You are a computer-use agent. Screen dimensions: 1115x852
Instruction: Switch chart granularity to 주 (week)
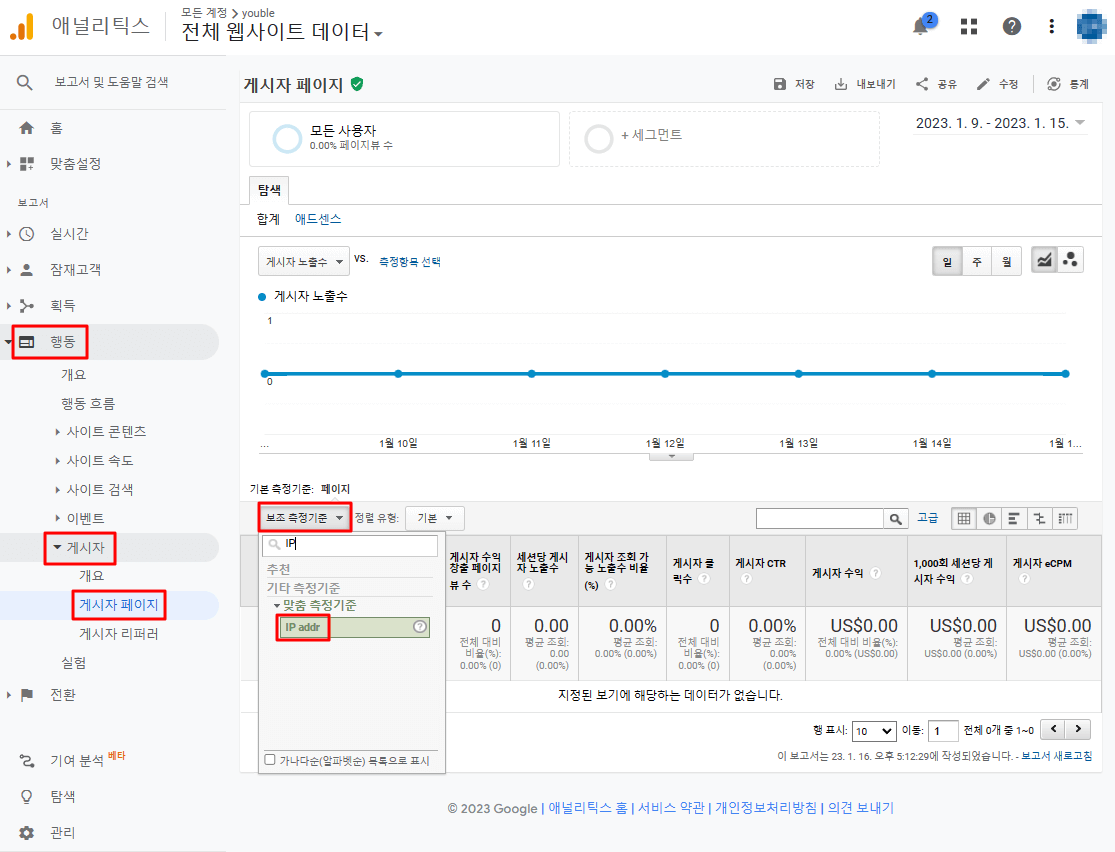975,259
